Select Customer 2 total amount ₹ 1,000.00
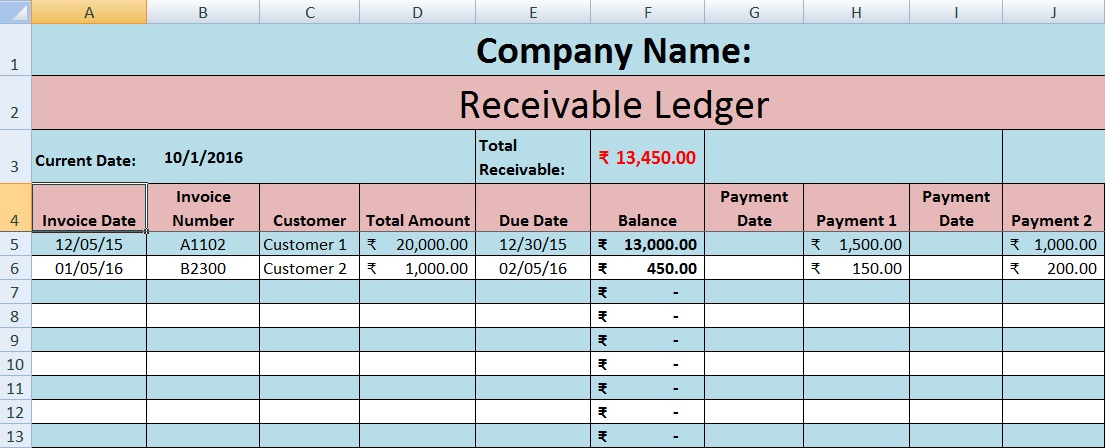The width and height of the screenshot is (1105, 448). [417, 268]
